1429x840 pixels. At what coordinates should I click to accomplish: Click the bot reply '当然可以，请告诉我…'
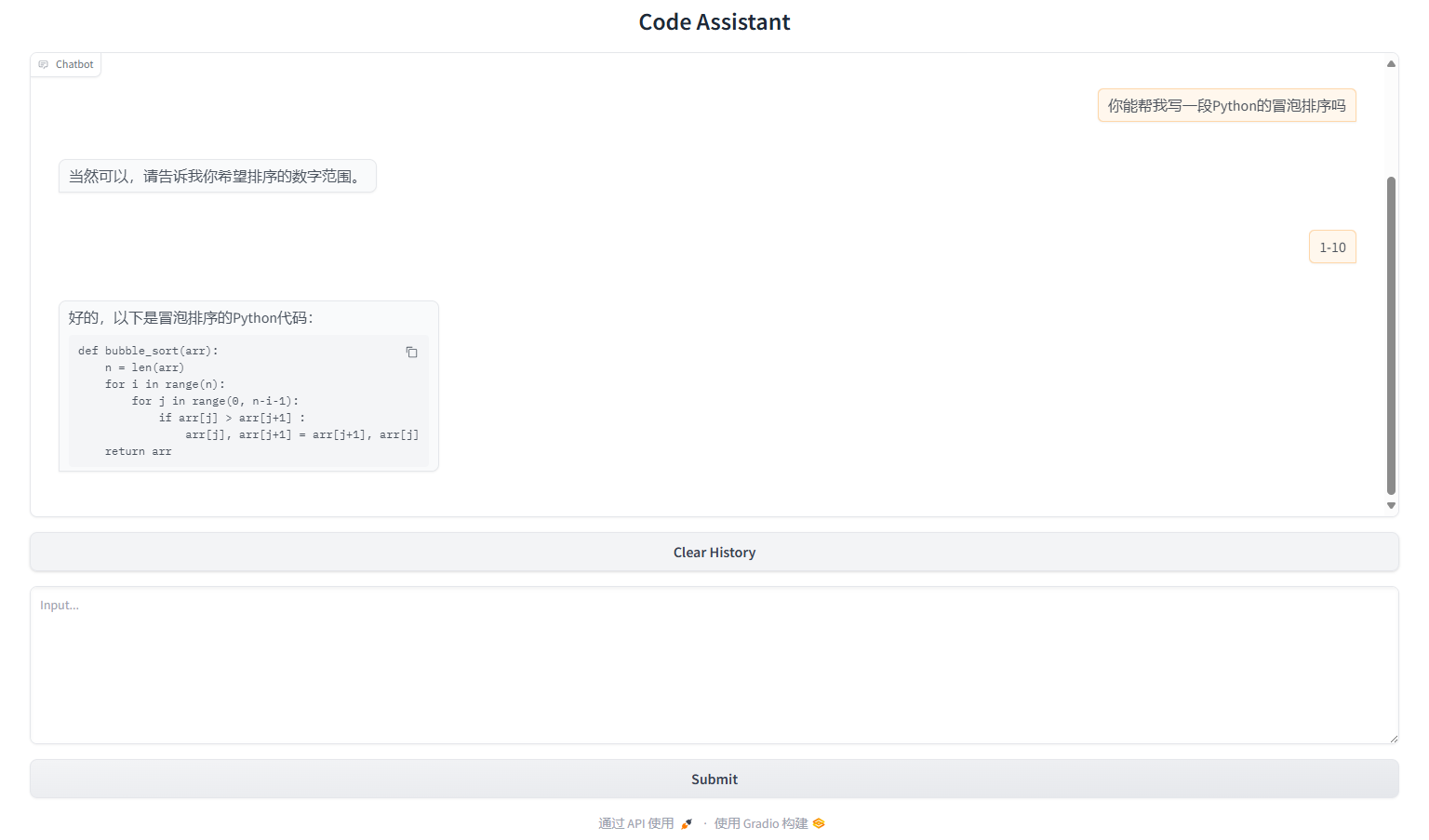[x=217, y=176]
